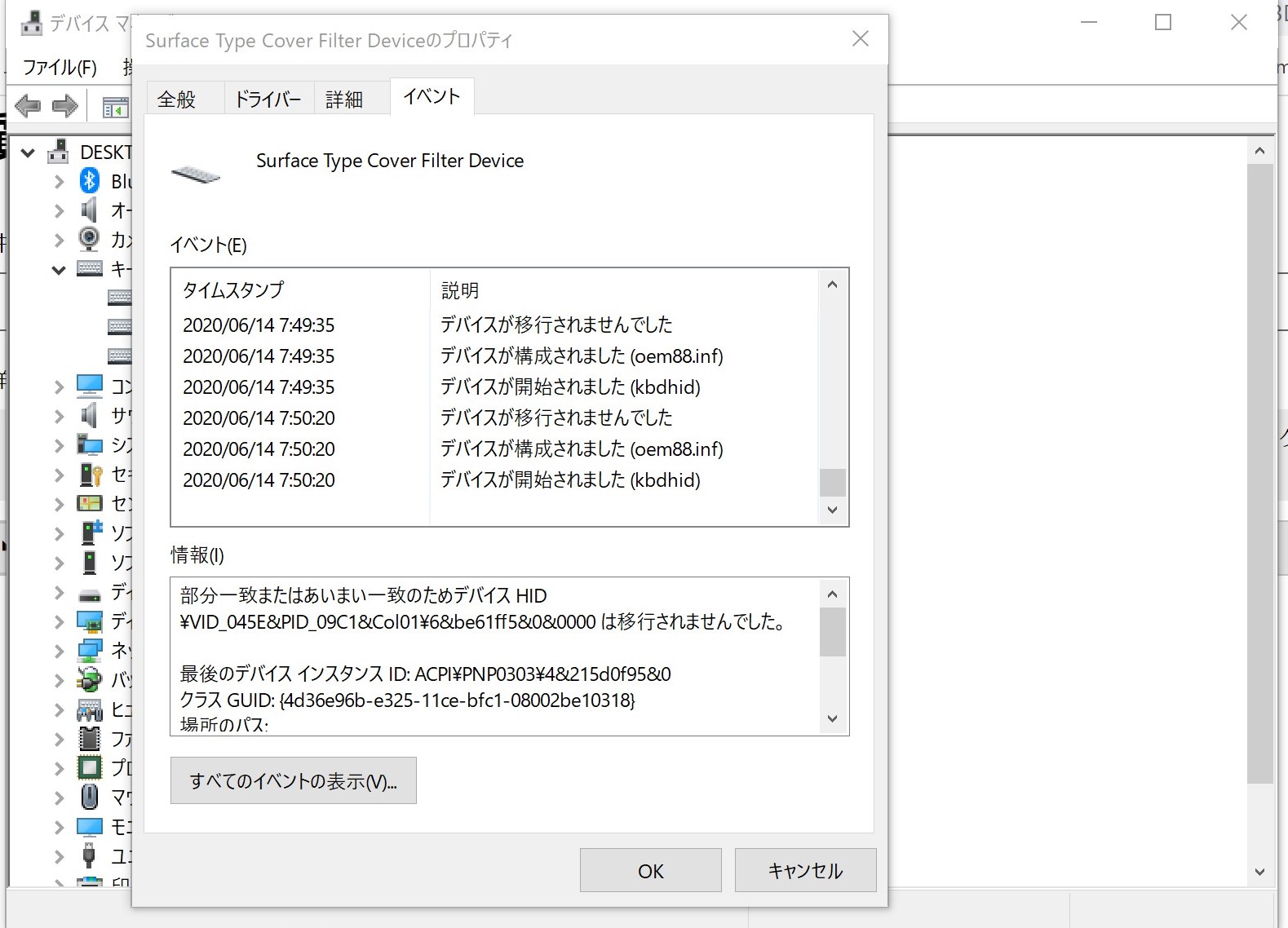
Task: Click the info box scroll down arrow
Action: 832,718
